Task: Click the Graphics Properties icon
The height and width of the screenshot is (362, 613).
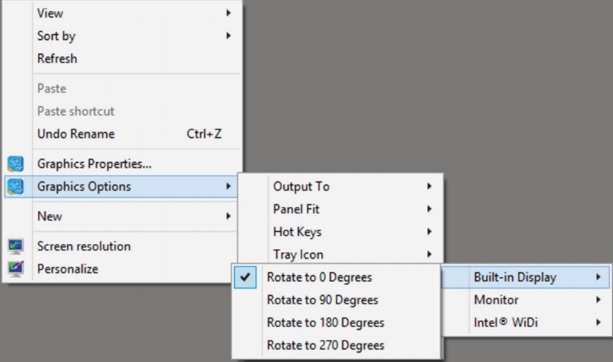Action: 16,164
